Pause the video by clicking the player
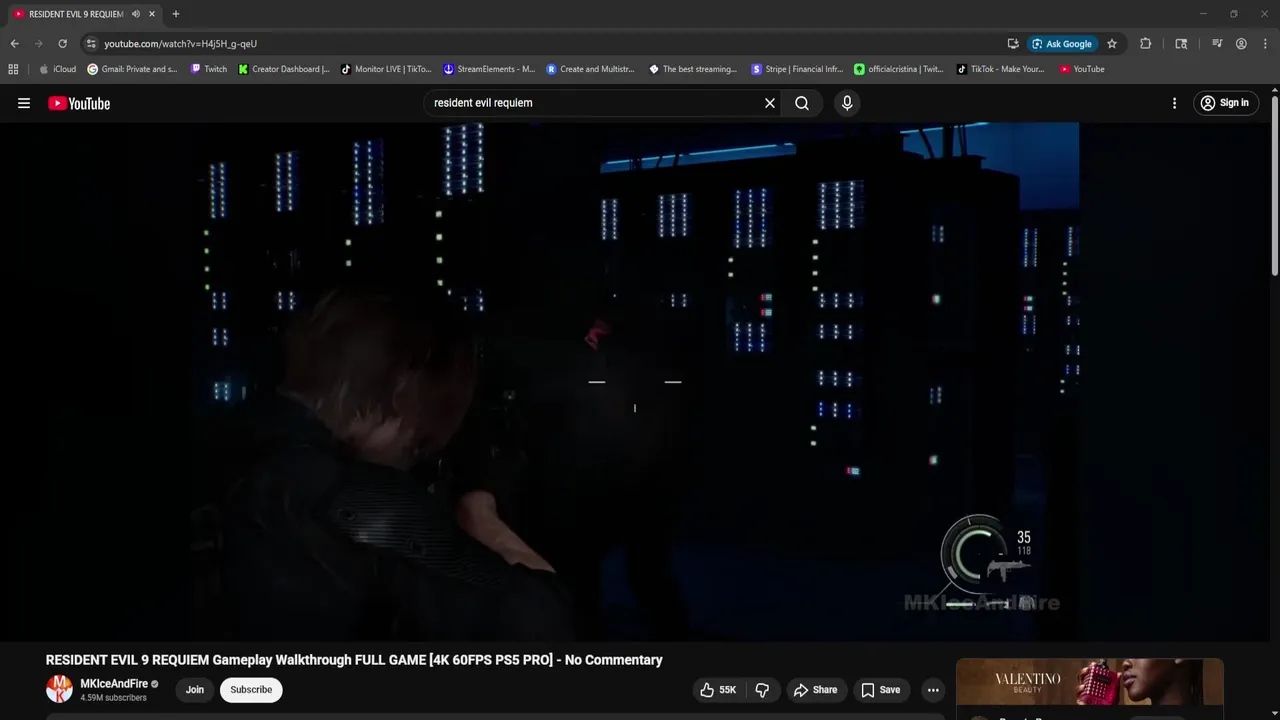1280x720 pixels. tap(634, 381)
